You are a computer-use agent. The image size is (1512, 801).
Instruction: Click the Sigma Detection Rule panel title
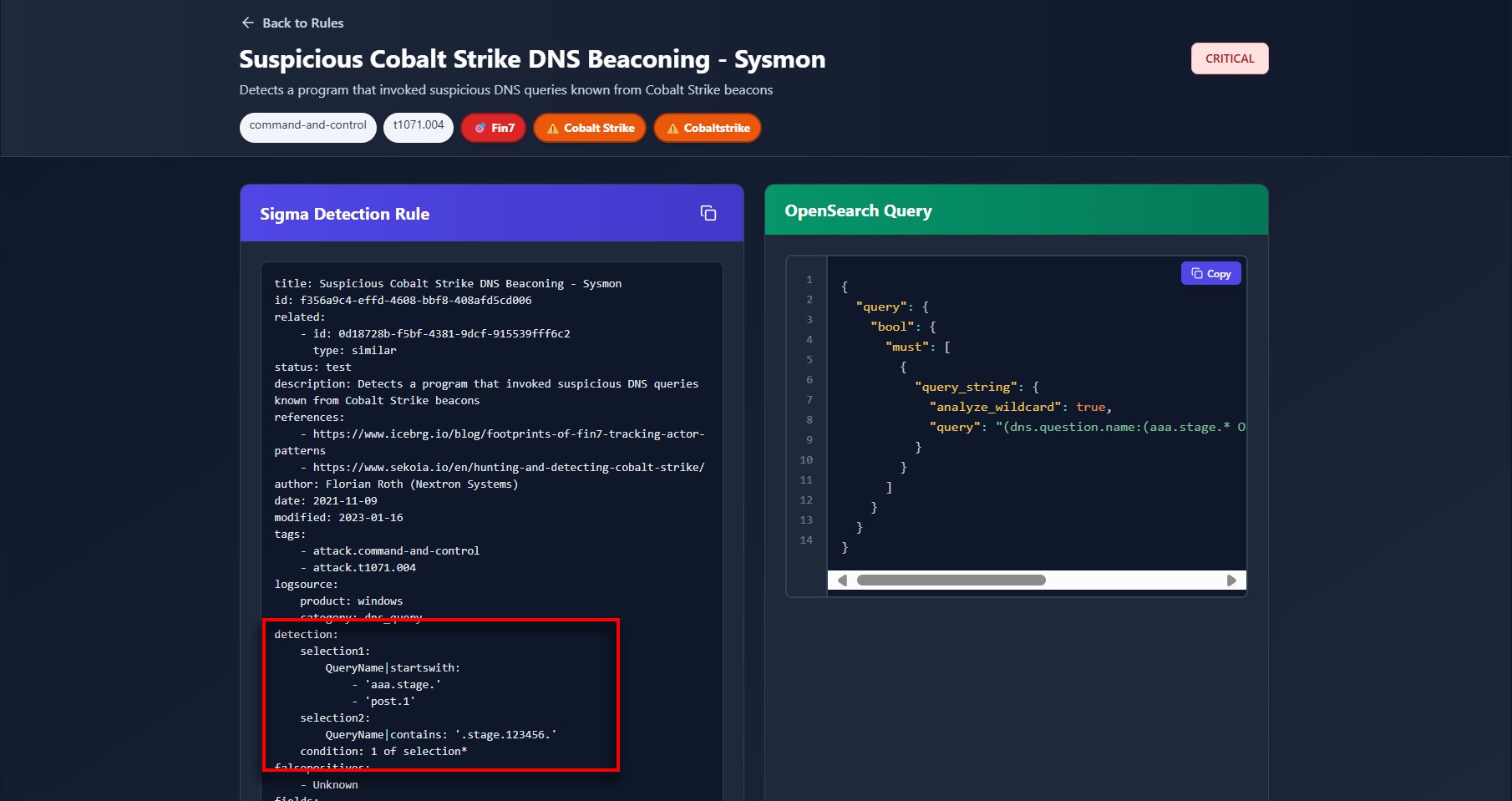[344, 215]
